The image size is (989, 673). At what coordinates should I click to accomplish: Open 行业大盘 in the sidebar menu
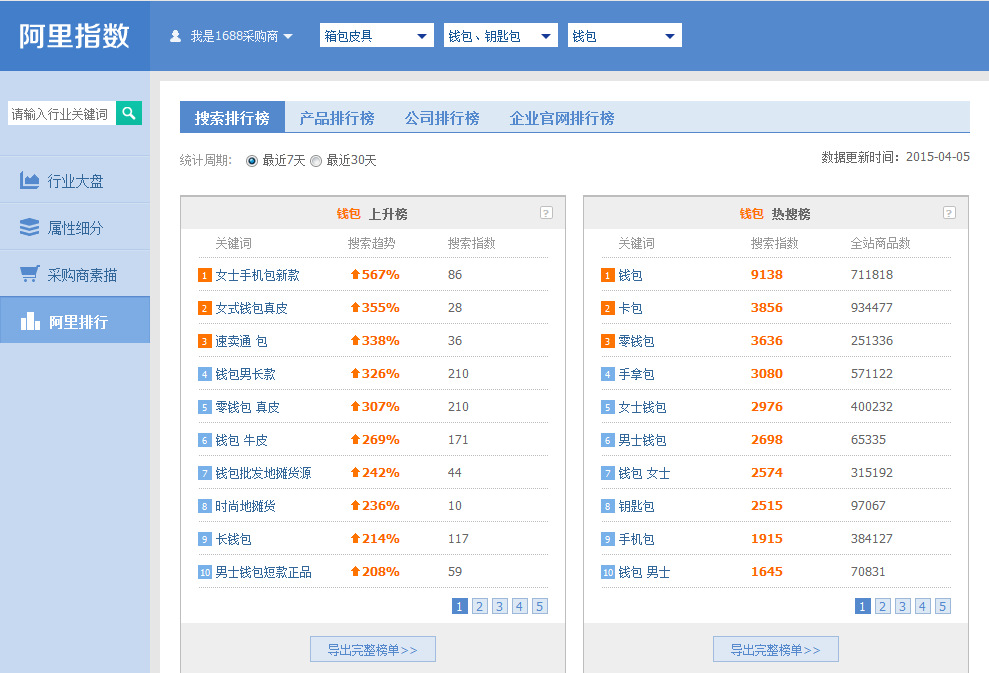pyautogui.click(x=75, y=180)
